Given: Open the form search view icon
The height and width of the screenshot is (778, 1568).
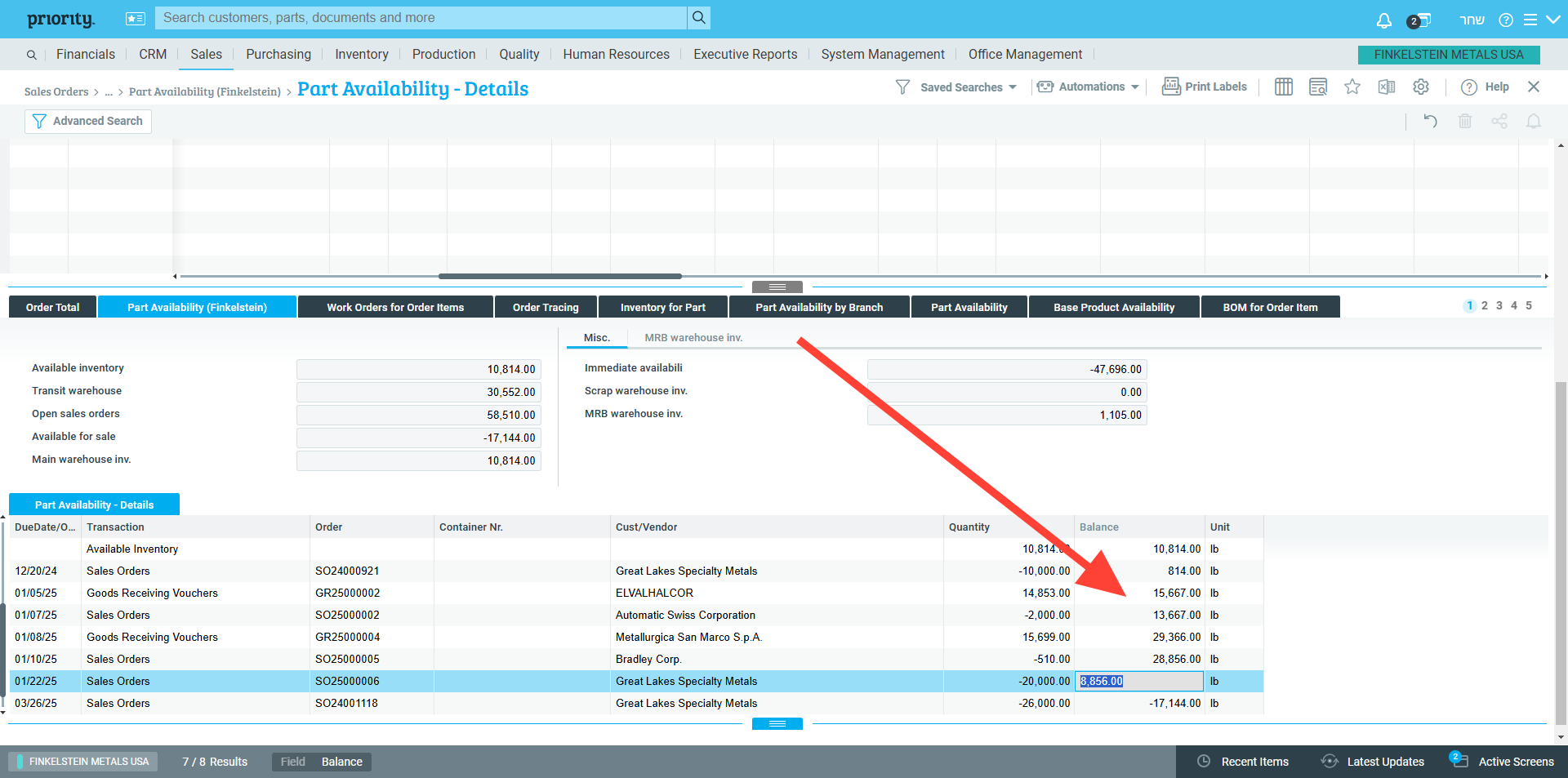Looking at the screenshot, I should [x=1318, y=87].
